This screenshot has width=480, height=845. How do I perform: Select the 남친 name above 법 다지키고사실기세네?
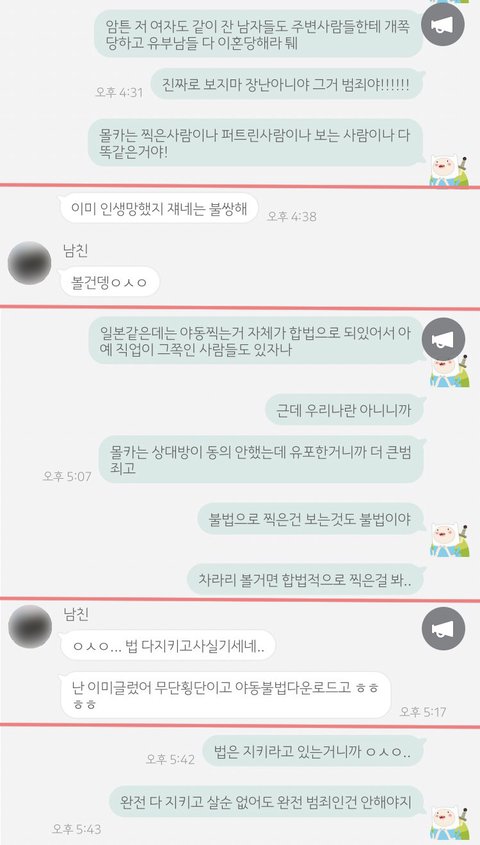(x=75, y=614)
